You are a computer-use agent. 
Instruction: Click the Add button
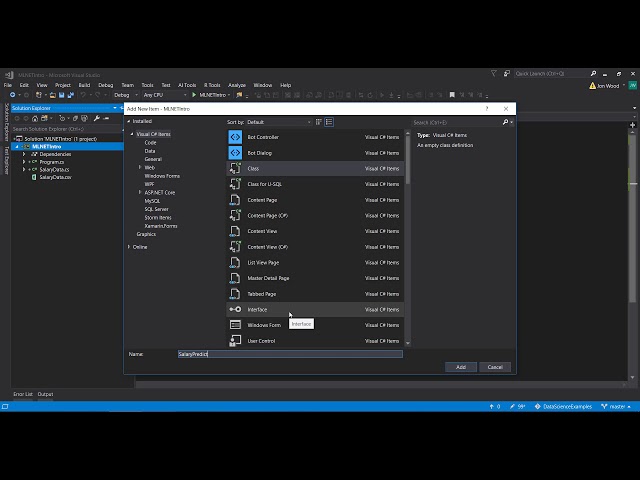pyautogui.click(x=461, y=367)
